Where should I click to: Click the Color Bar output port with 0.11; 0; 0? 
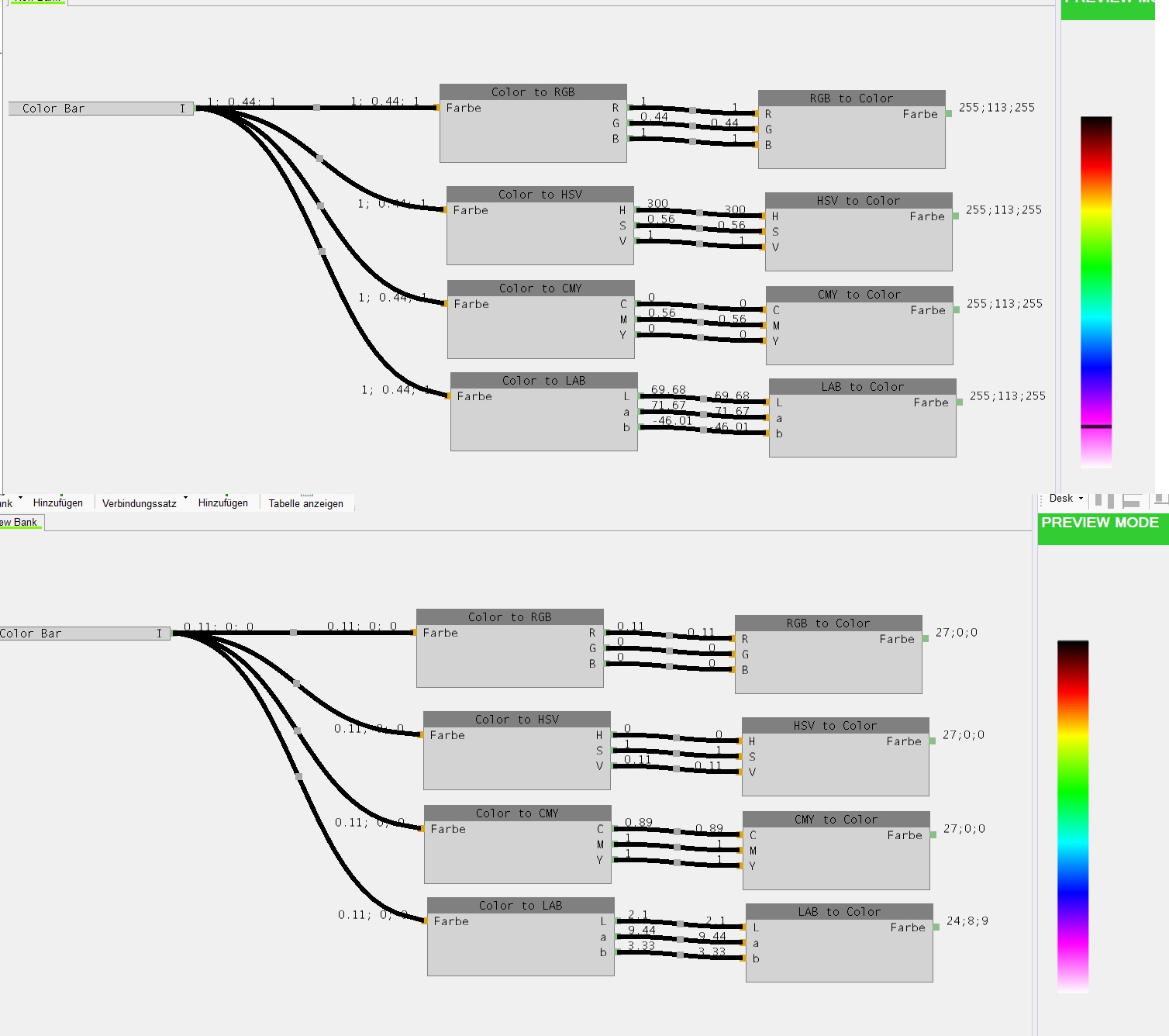click(173, 634)
